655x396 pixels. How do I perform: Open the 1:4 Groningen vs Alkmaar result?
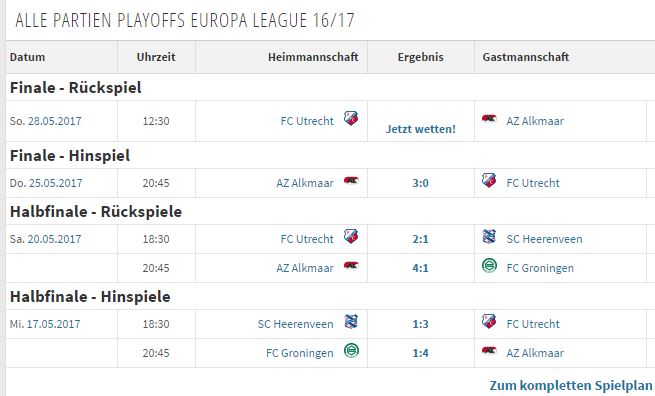coord(420,353)
